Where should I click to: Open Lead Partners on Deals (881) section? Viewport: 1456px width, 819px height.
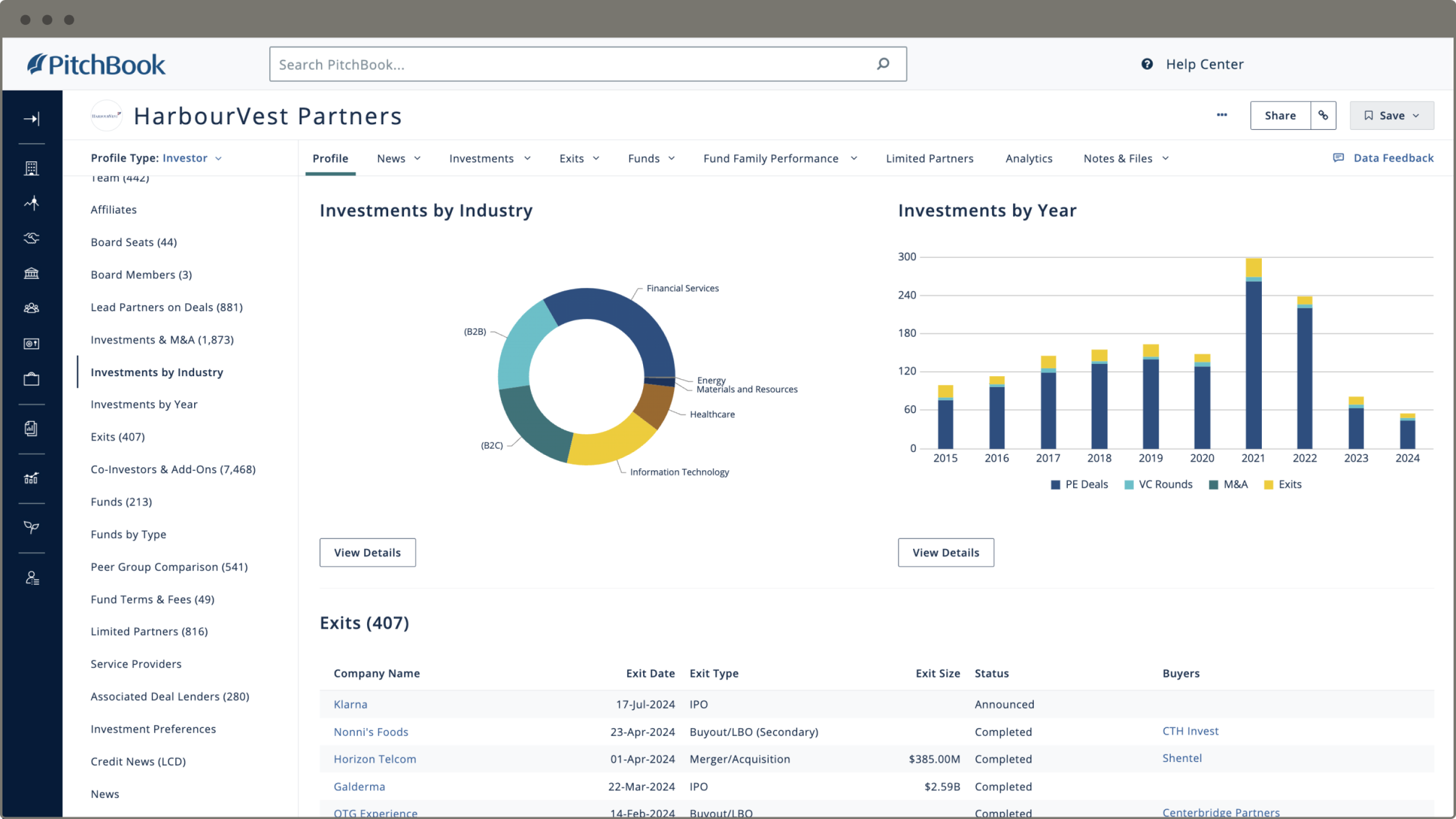166,307
